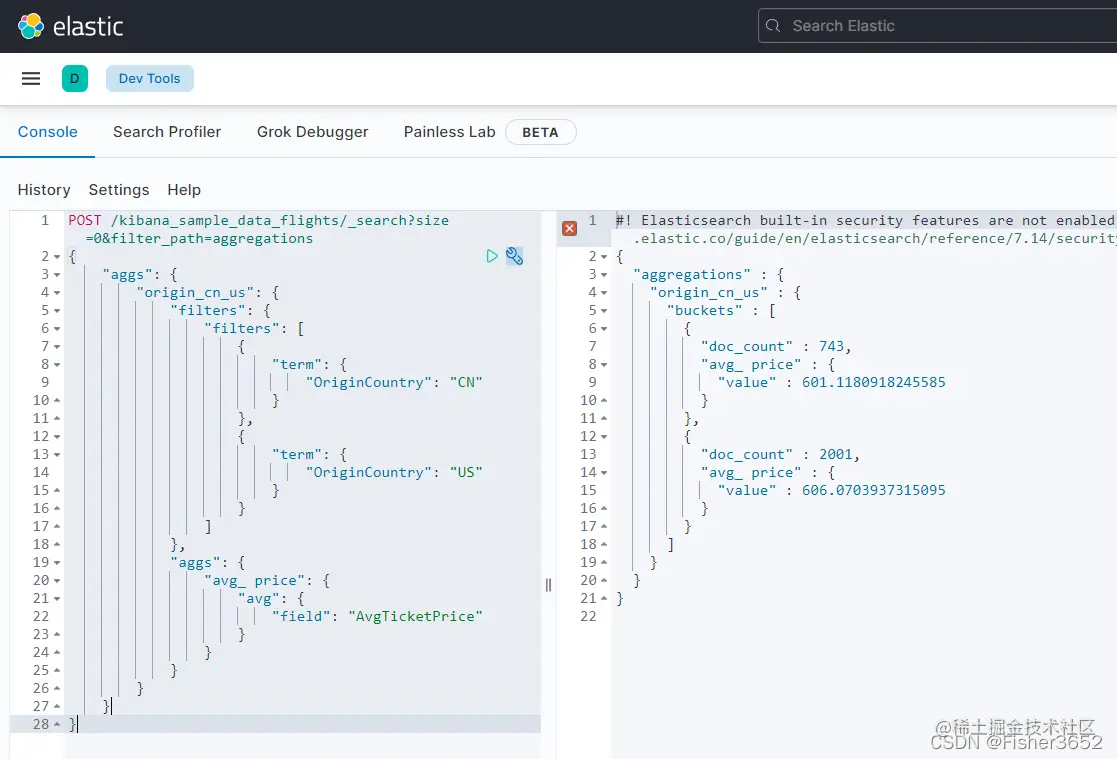Fold the second "avg_ price" at response line 14

(x=604, y=473)
